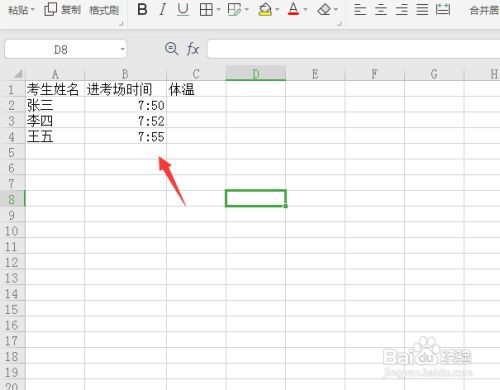Open font color dropdown arrow
Viewport: 500px width, 390px height.
coord(305,9)
